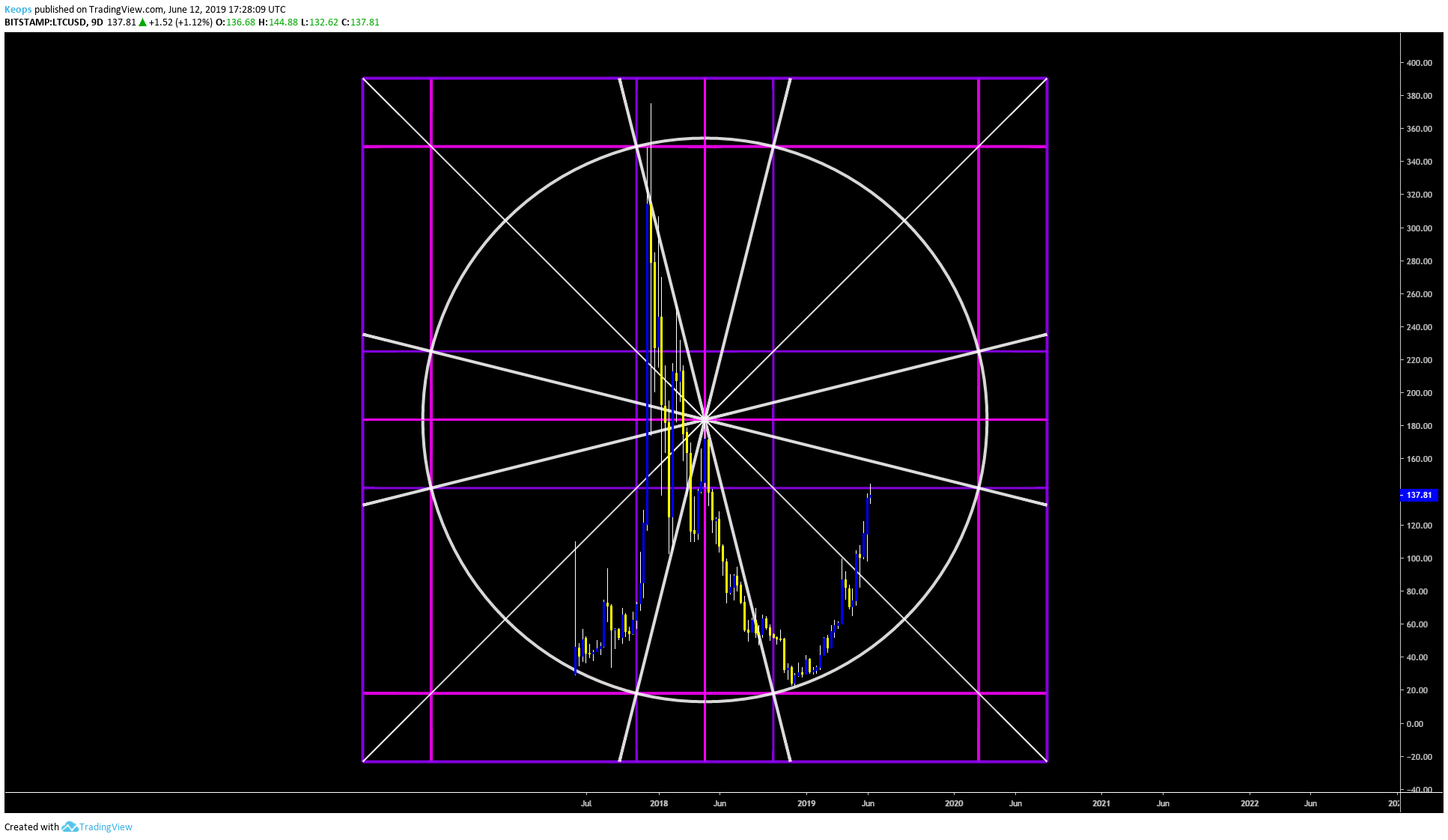1448x840 pixels.
Task: Click the 260.00 price axis label
Action: (1419, 294)
